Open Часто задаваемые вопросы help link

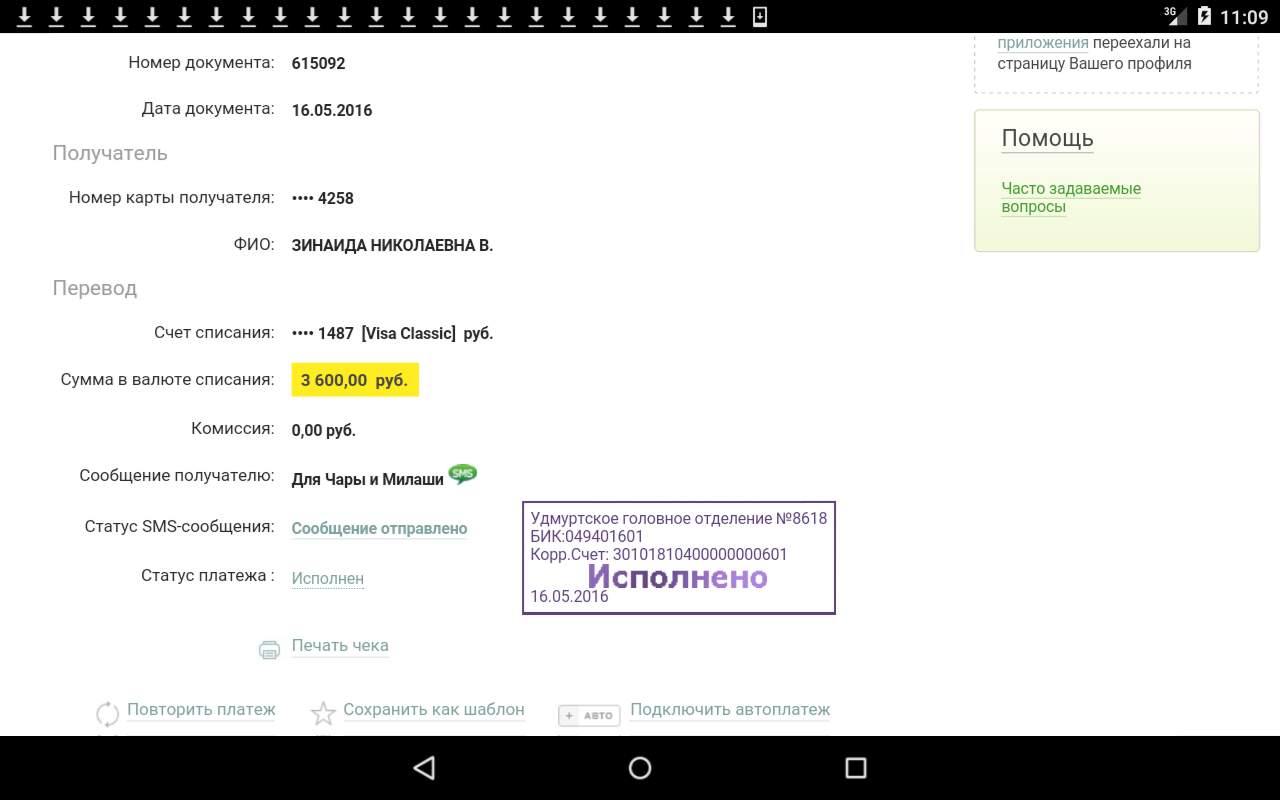(1070, 198)
